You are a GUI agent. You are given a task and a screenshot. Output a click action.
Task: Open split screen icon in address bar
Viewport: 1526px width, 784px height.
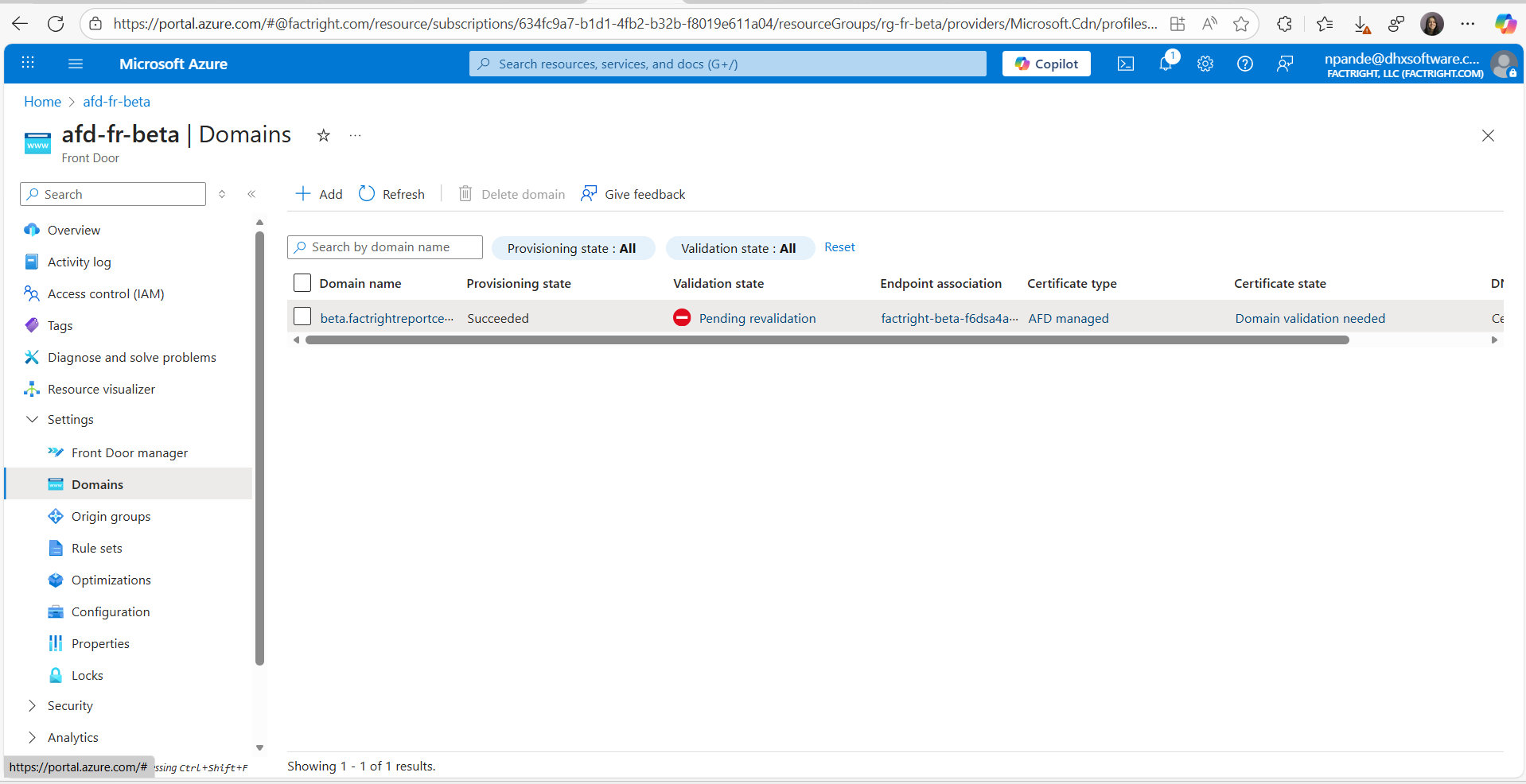point(1178,24)
